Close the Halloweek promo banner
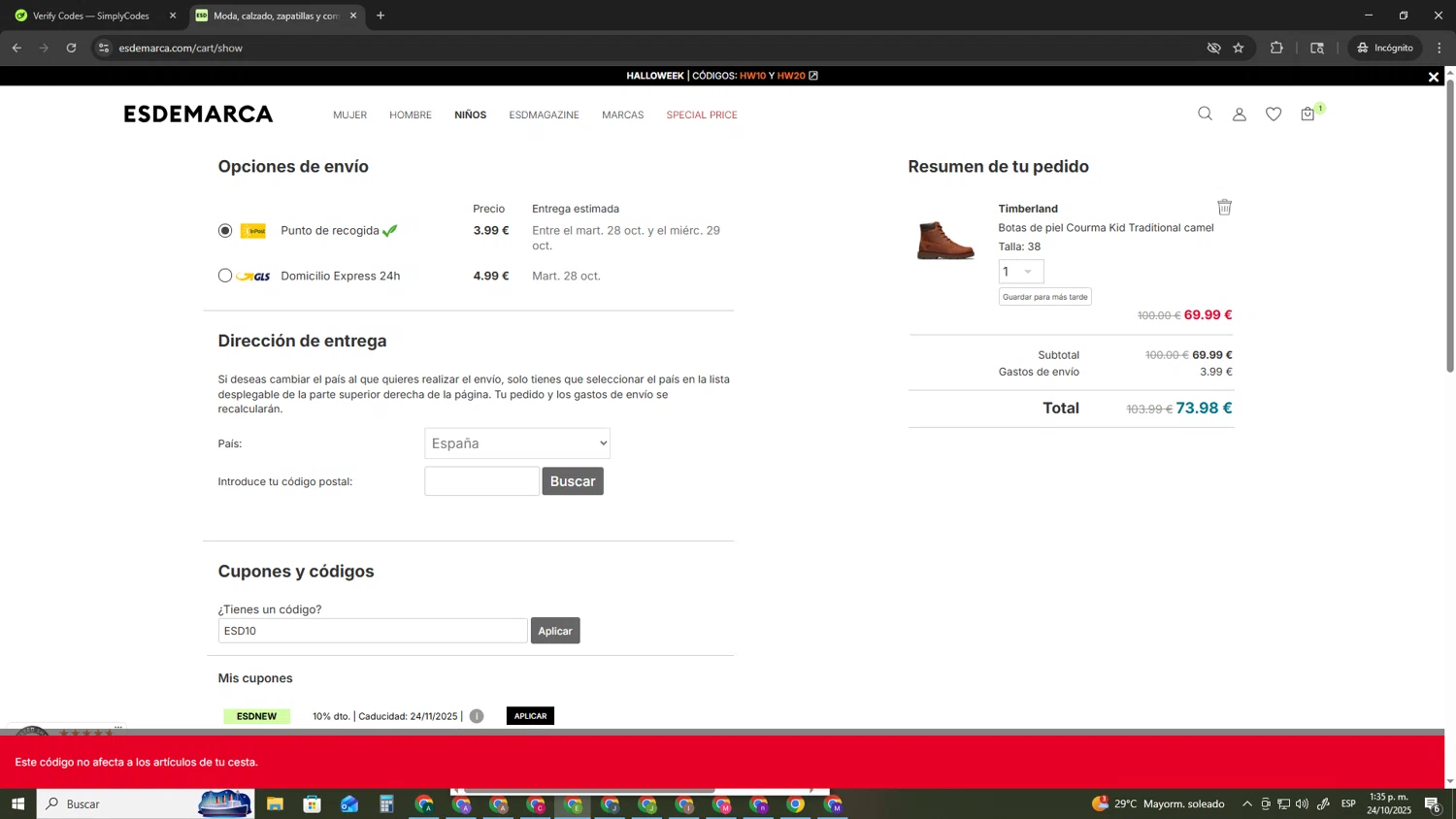This screenshot has width=1456, height=819. (x=1433, y=77)
